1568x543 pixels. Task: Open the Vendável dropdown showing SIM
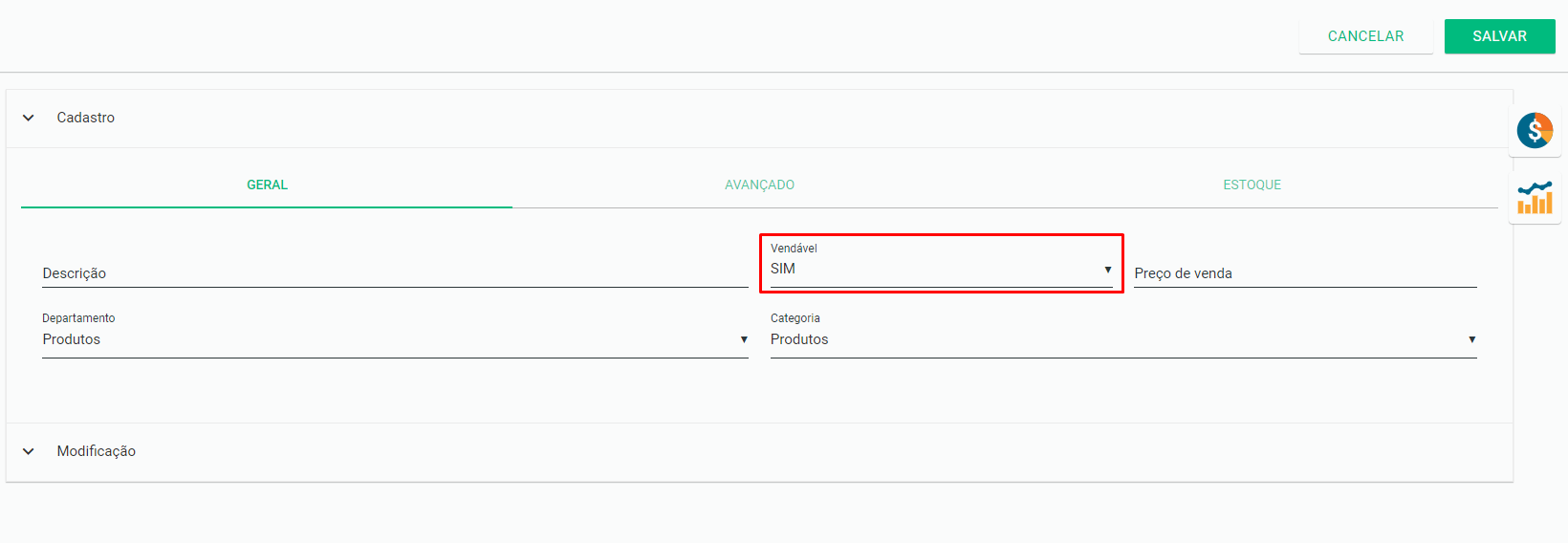click(x=942, y=264)
